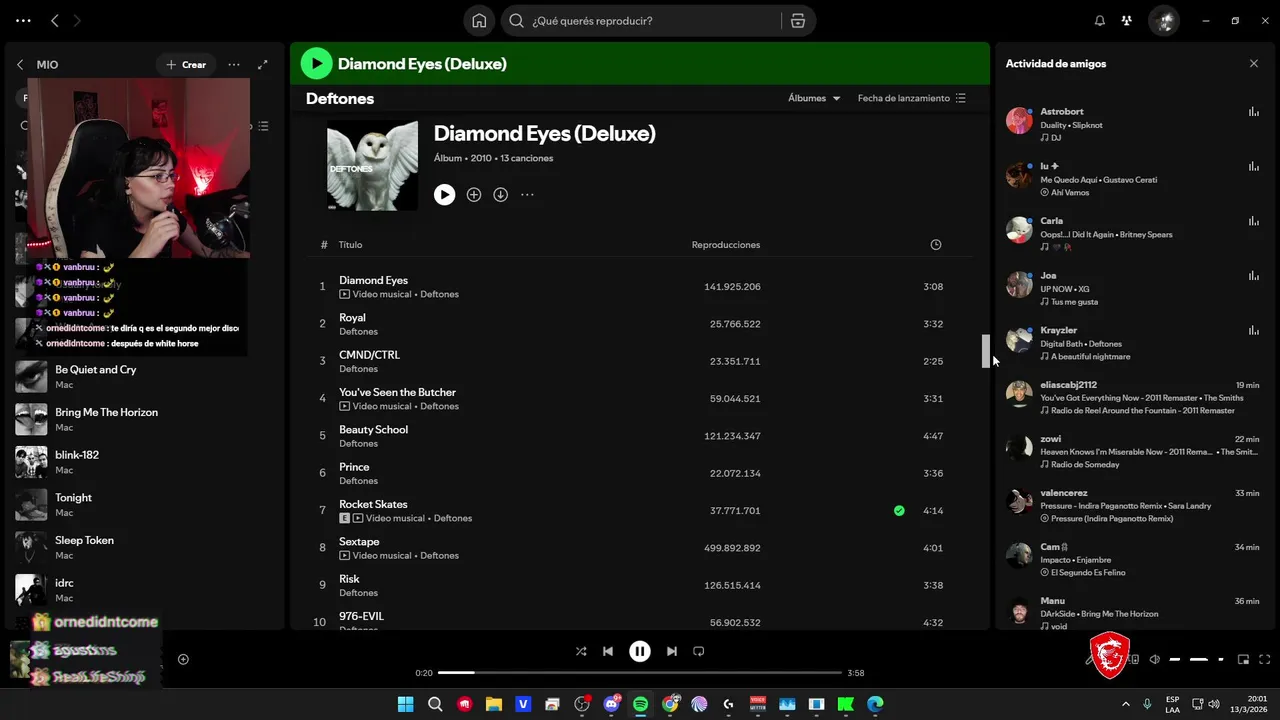Open more options next to Crear
This screenshot has height=720, width=1280.
pyautogui.click(x=234, y=64)
